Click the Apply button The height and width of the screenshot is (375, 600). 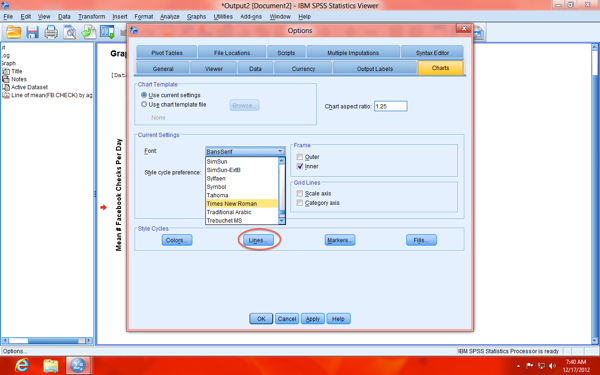(x=313, y=319)
